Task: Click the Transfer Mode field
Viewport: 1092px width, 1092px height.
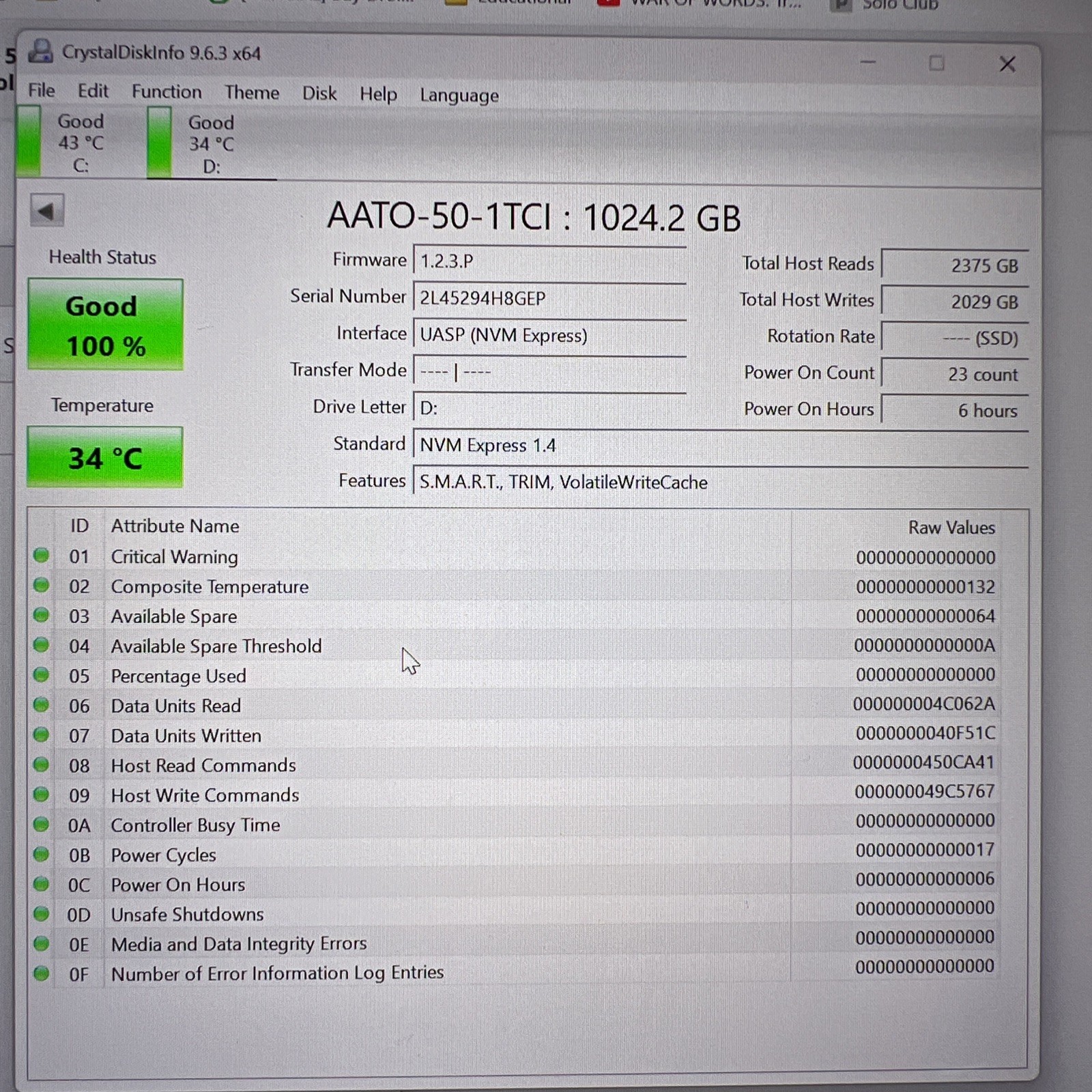Action: point(549,372)
